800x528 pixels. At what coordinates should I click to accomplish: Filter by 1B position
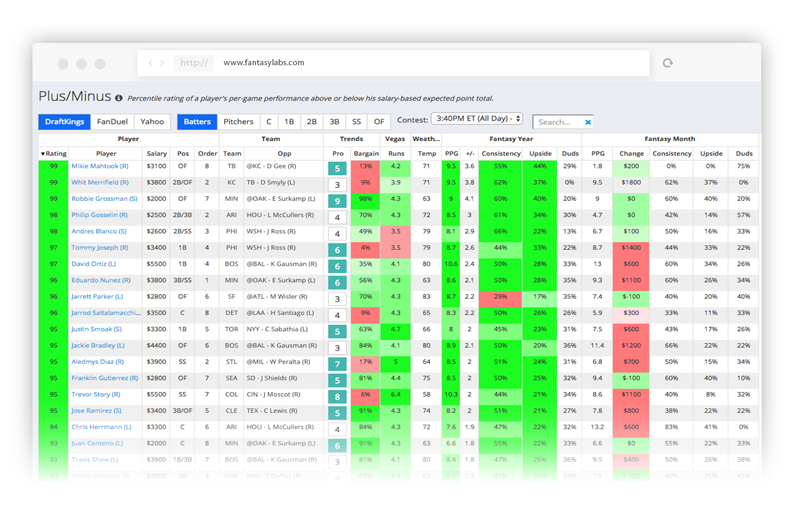point(289,121)
